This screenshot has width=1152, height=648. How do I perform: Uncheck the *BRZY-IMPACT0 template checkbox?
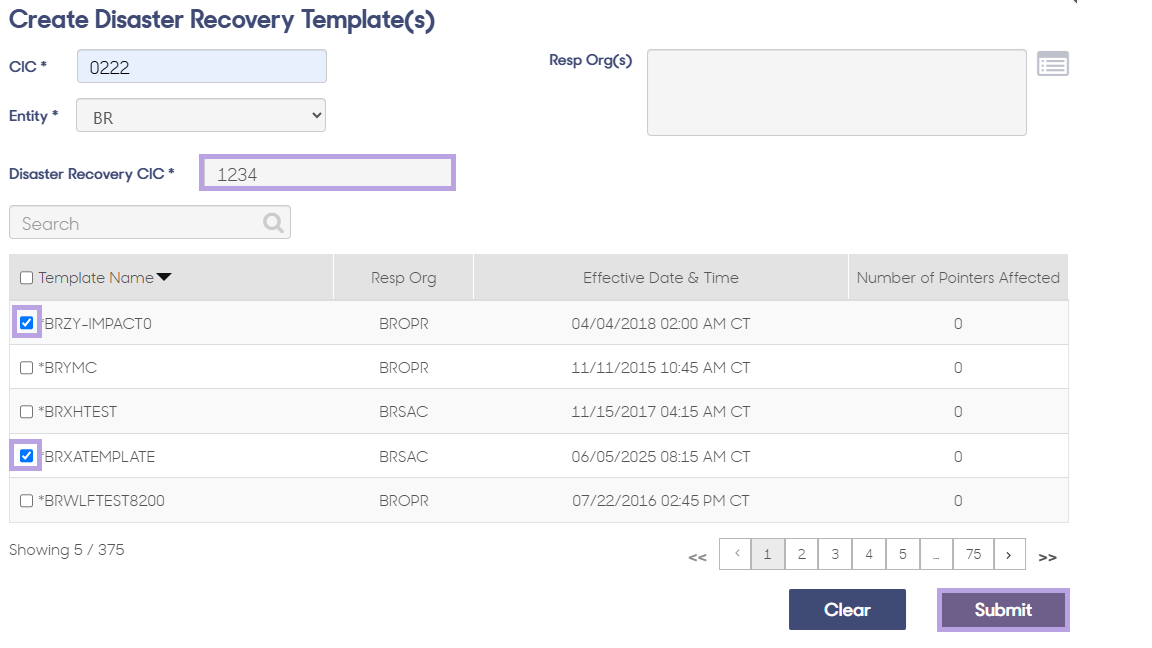coord(26,323)
